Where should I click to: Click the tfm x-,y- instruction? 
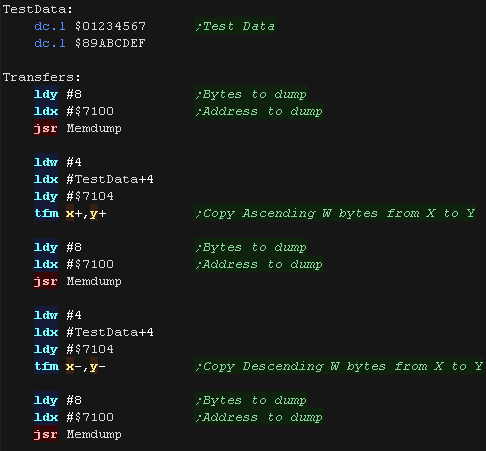click(x=70, y=366)
